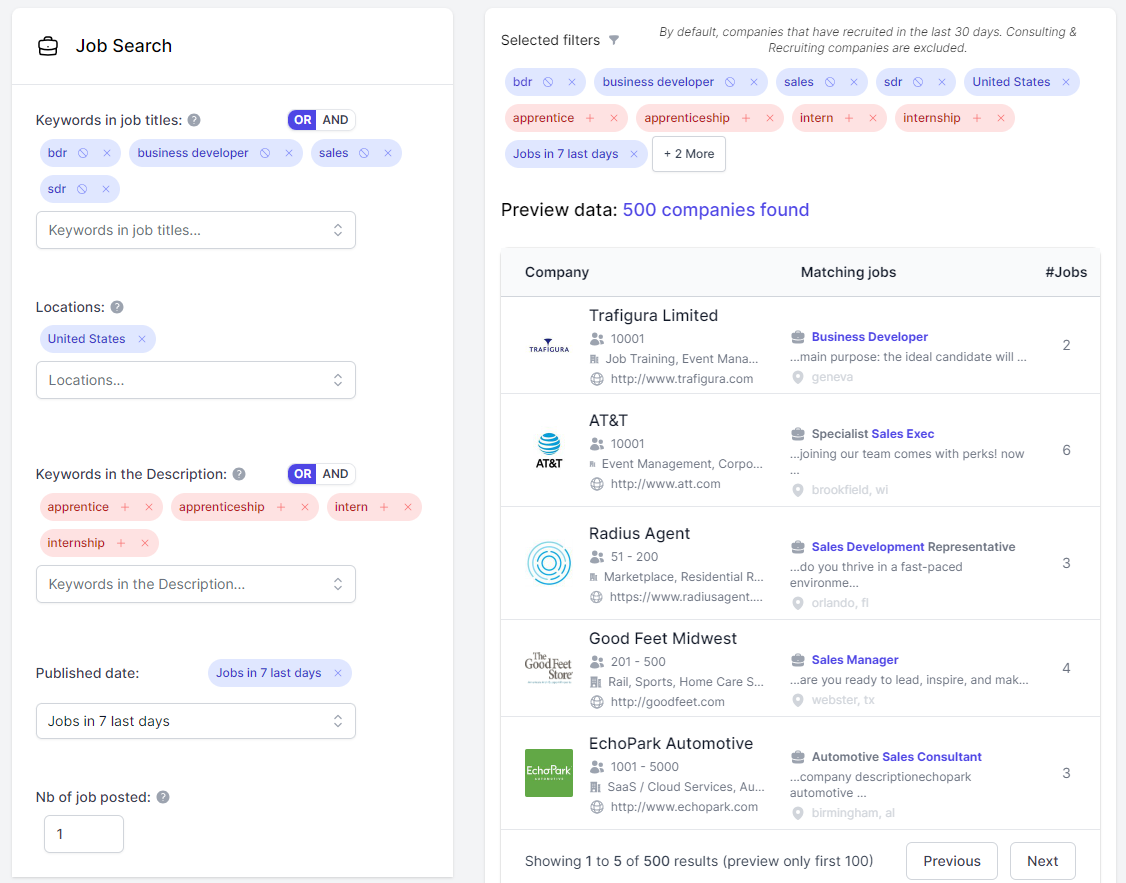Screen dimensions: 1126x883
Task: Click the Nb of job posted field
Action: [x=84, y=834]
